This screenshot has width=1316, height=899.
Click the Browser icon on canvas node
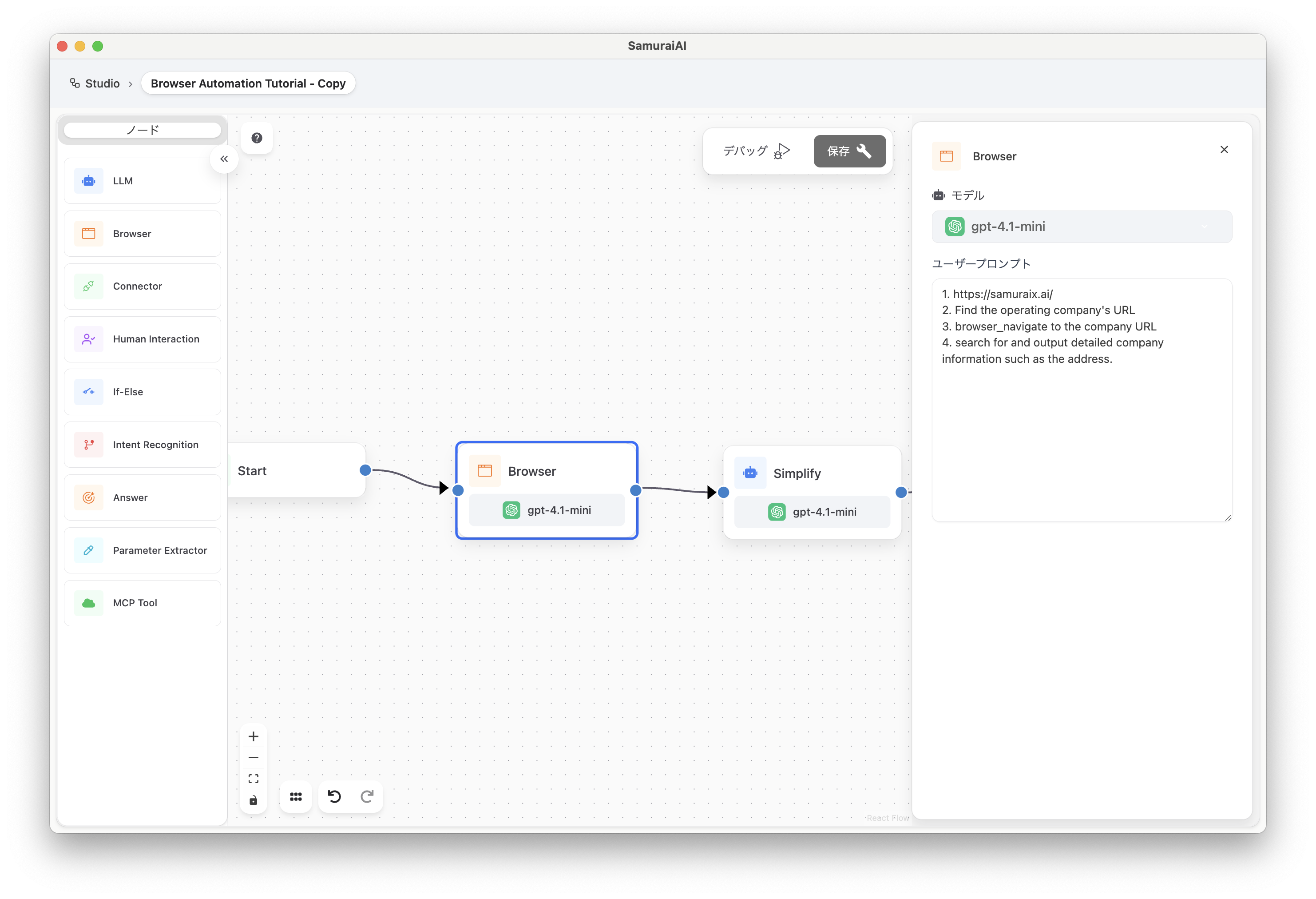485,470
